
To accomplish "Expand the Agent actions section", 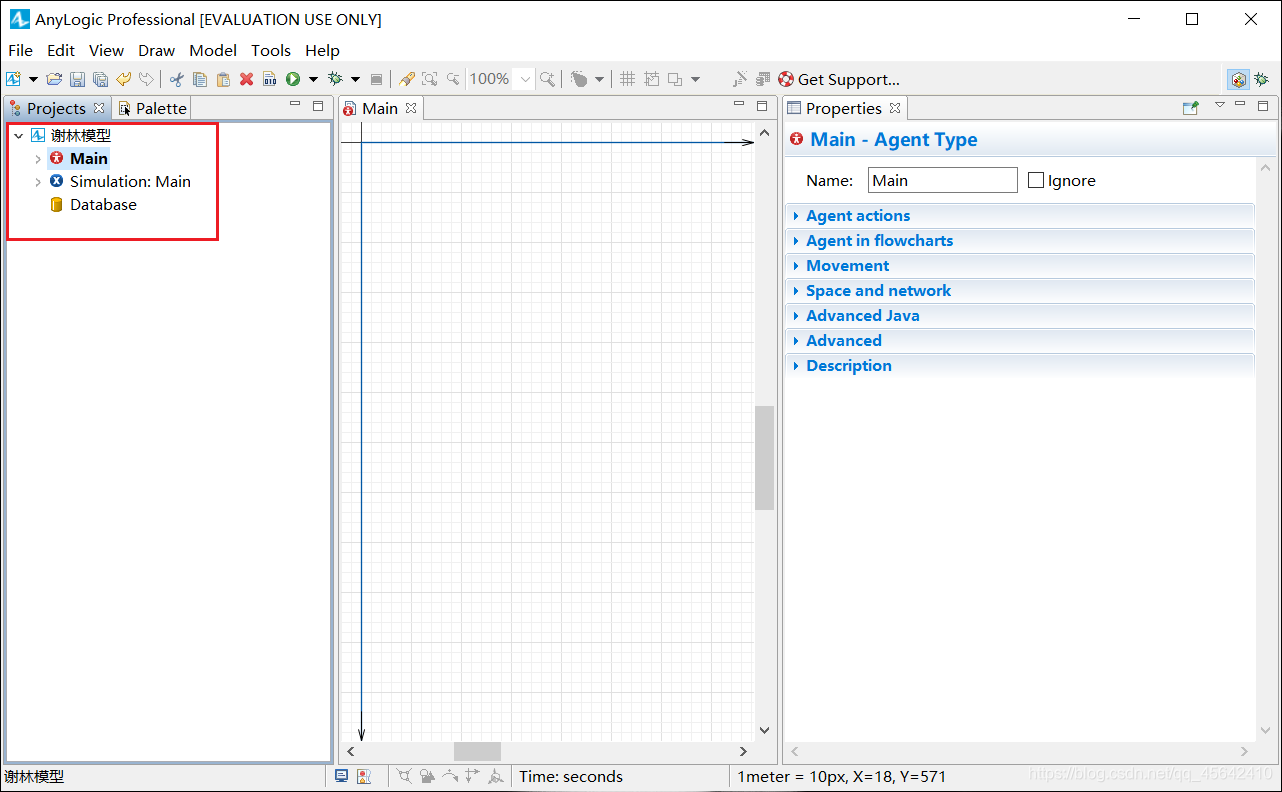I will [1020, 216].
